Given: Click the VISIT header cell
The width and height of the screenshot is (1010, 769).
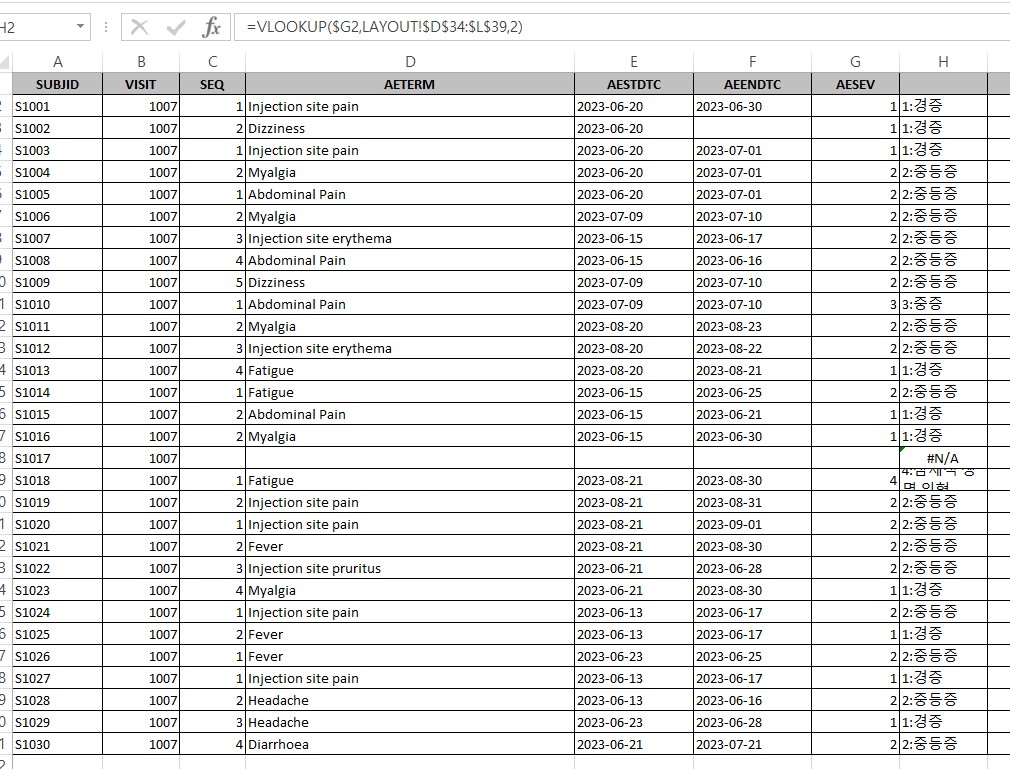Looking at the screenshot, I should point(141,84).
